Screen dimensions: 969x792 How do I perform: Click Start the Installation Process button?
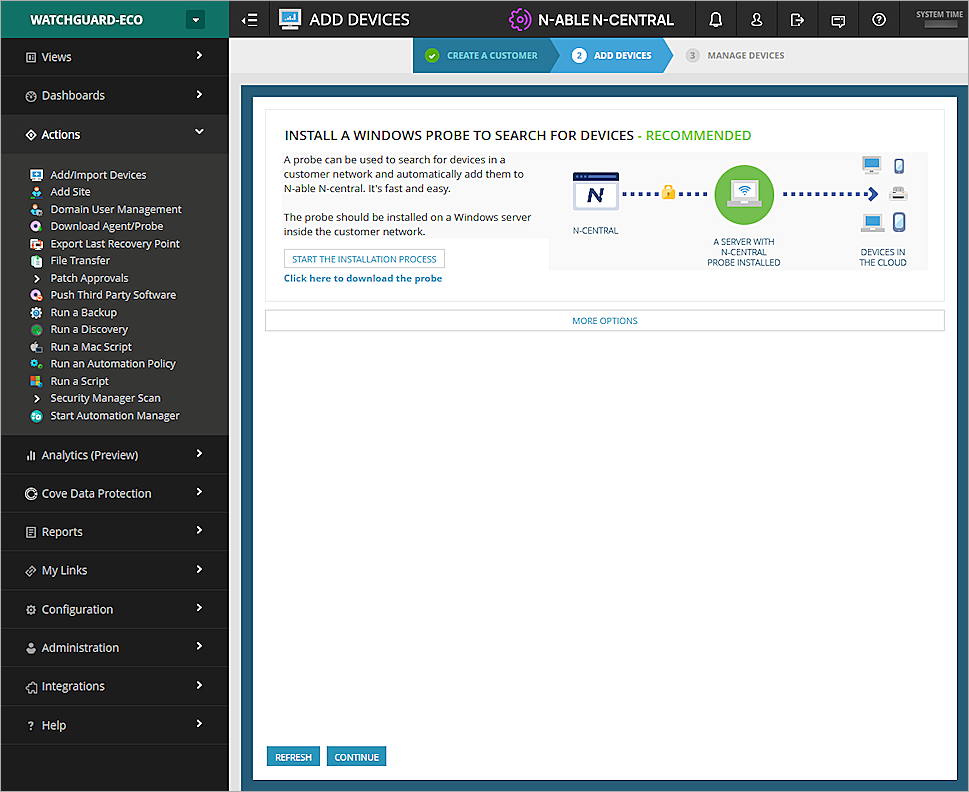[x=363, y=258]
